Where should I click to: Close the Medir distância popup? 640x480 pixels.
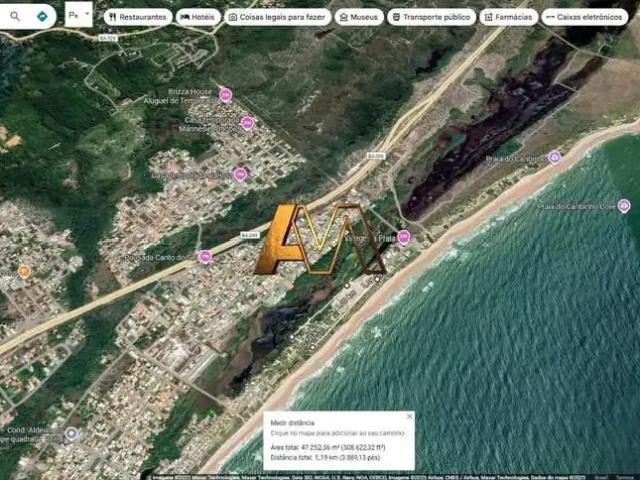pos(409,416)
